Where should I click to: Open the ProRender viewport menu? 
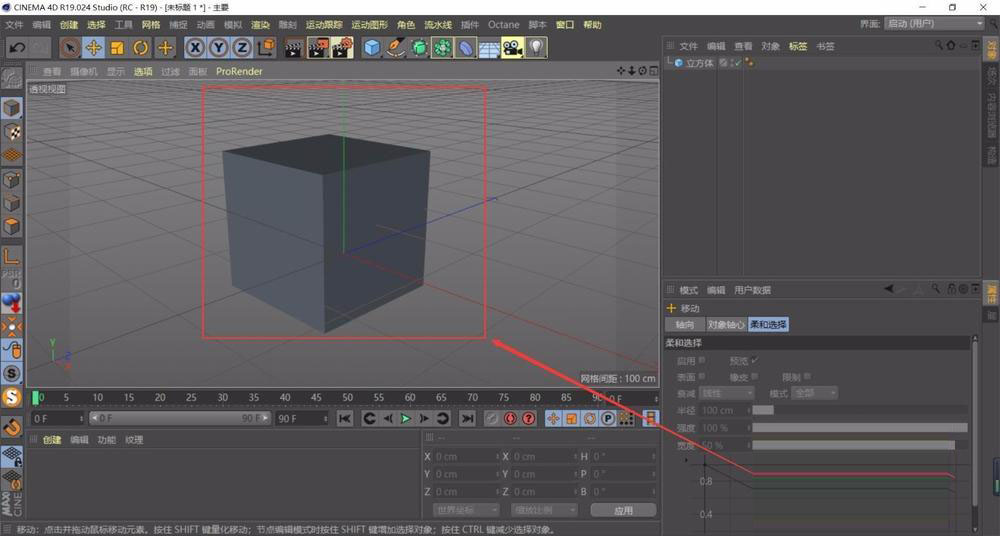(x=239, y=71)
